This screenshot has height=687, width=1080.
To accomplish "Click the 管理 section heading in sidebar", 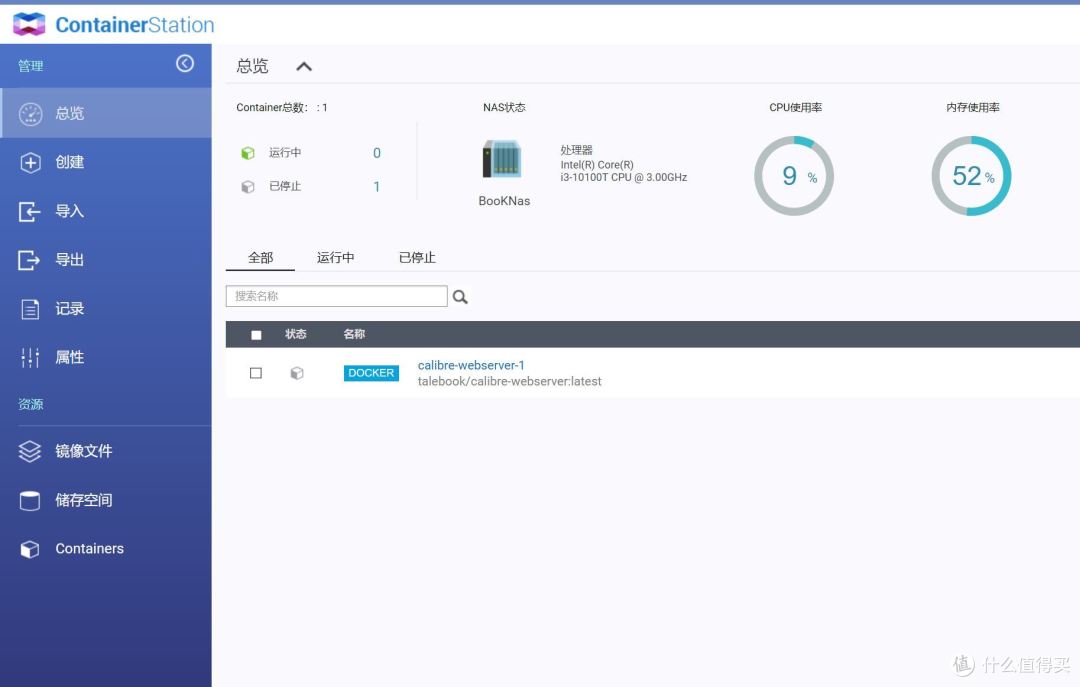I will [30, 66].
